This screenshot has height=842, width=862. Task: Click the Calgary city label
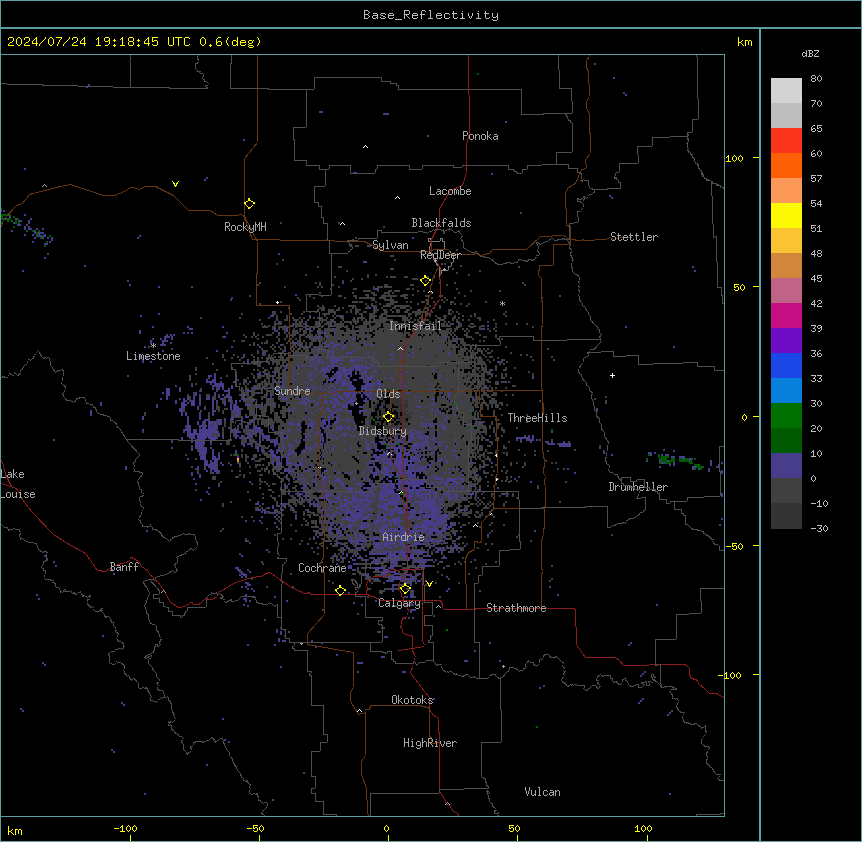[399, 603]
